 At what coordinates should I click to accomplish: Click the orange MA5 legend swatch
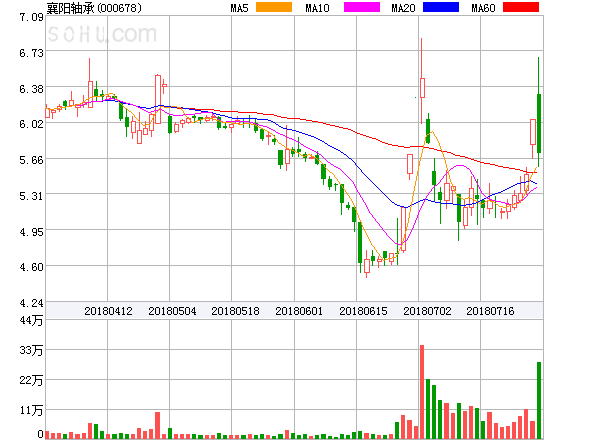tap(274, 7)
